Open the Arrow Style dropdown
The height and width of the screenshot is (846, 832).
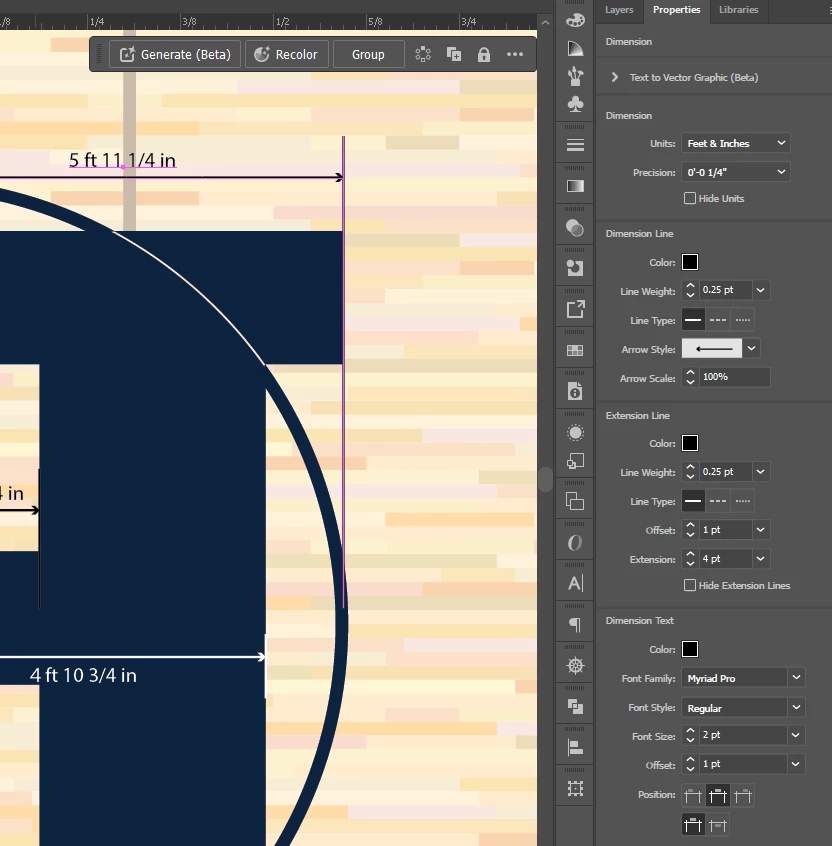pyautogui.click(x=752, y=349)
